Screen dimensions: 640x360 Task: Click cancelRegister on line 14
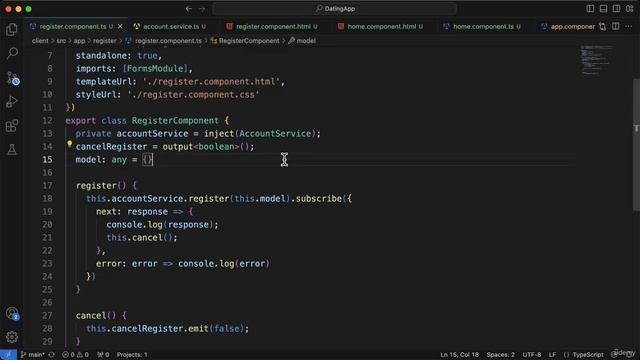[x=111, y=147]
